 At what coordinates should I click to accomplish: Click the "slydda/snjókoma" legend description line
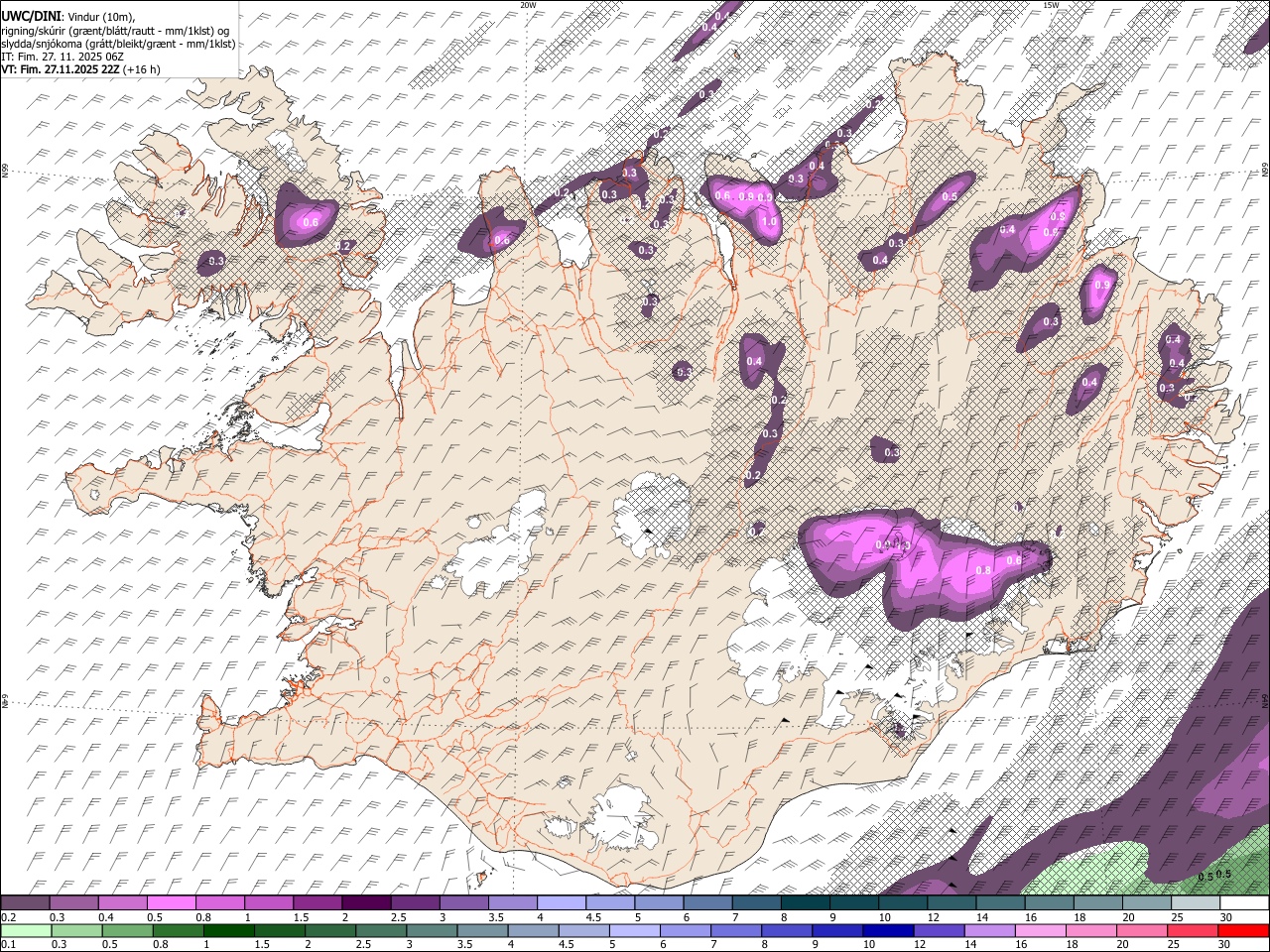[118, 44]
